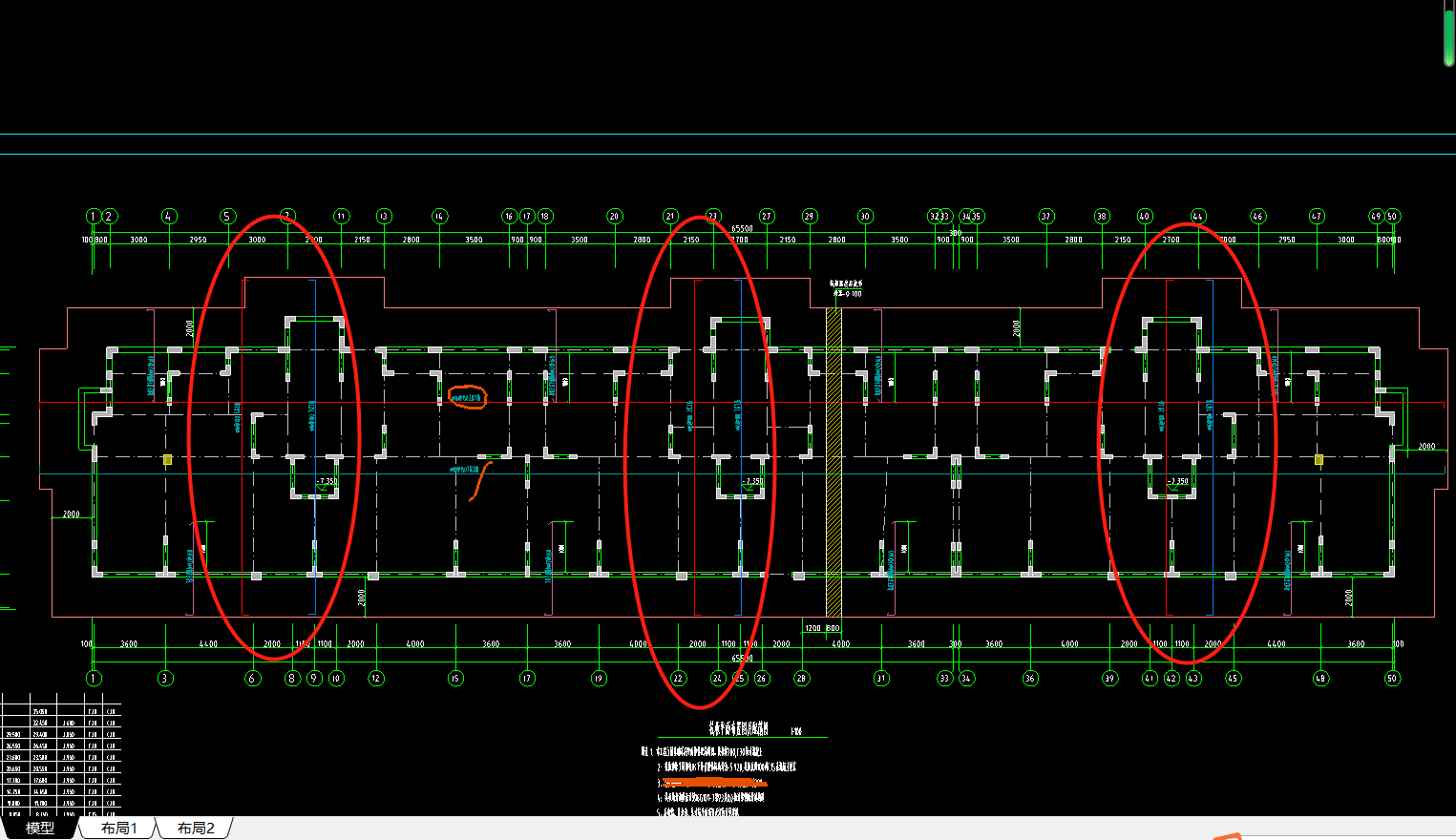Select axis bubble number 48
This screenshot has height=840, width=1456.
coord(1320,679)
